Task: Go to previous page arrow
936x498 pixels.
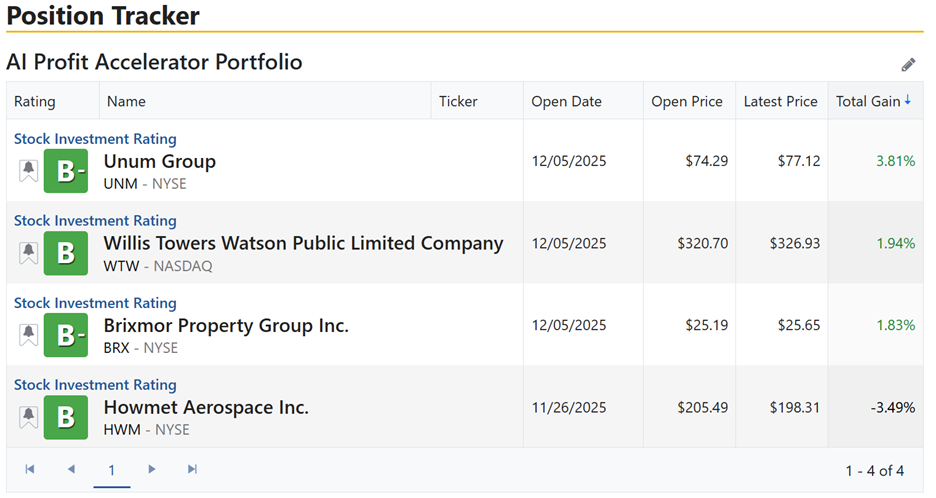Action: coord(71,469)
